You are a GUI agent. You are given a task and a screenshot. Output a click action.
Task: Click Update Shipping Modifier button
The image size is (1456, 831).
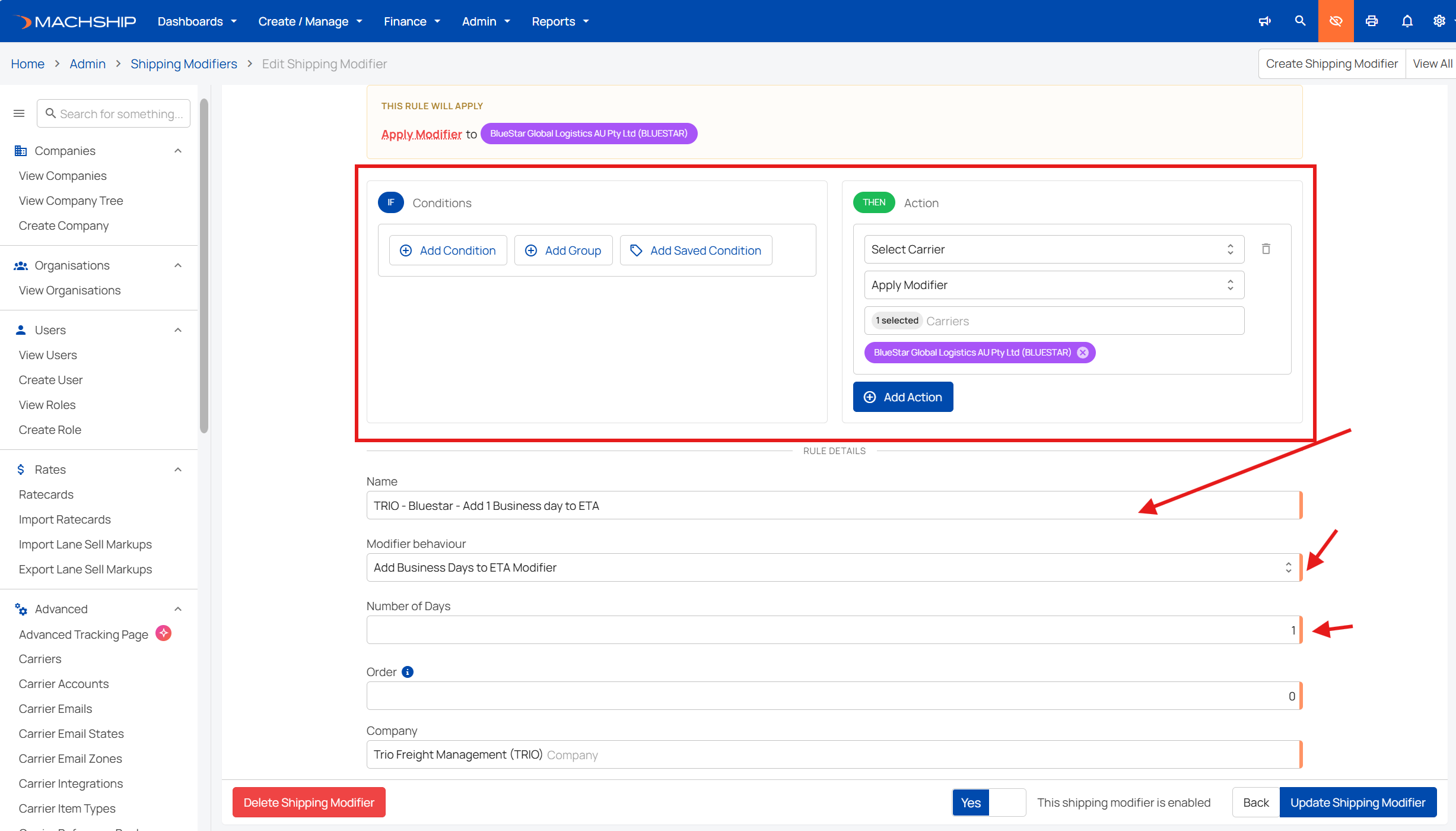[x=1358, y=803]
